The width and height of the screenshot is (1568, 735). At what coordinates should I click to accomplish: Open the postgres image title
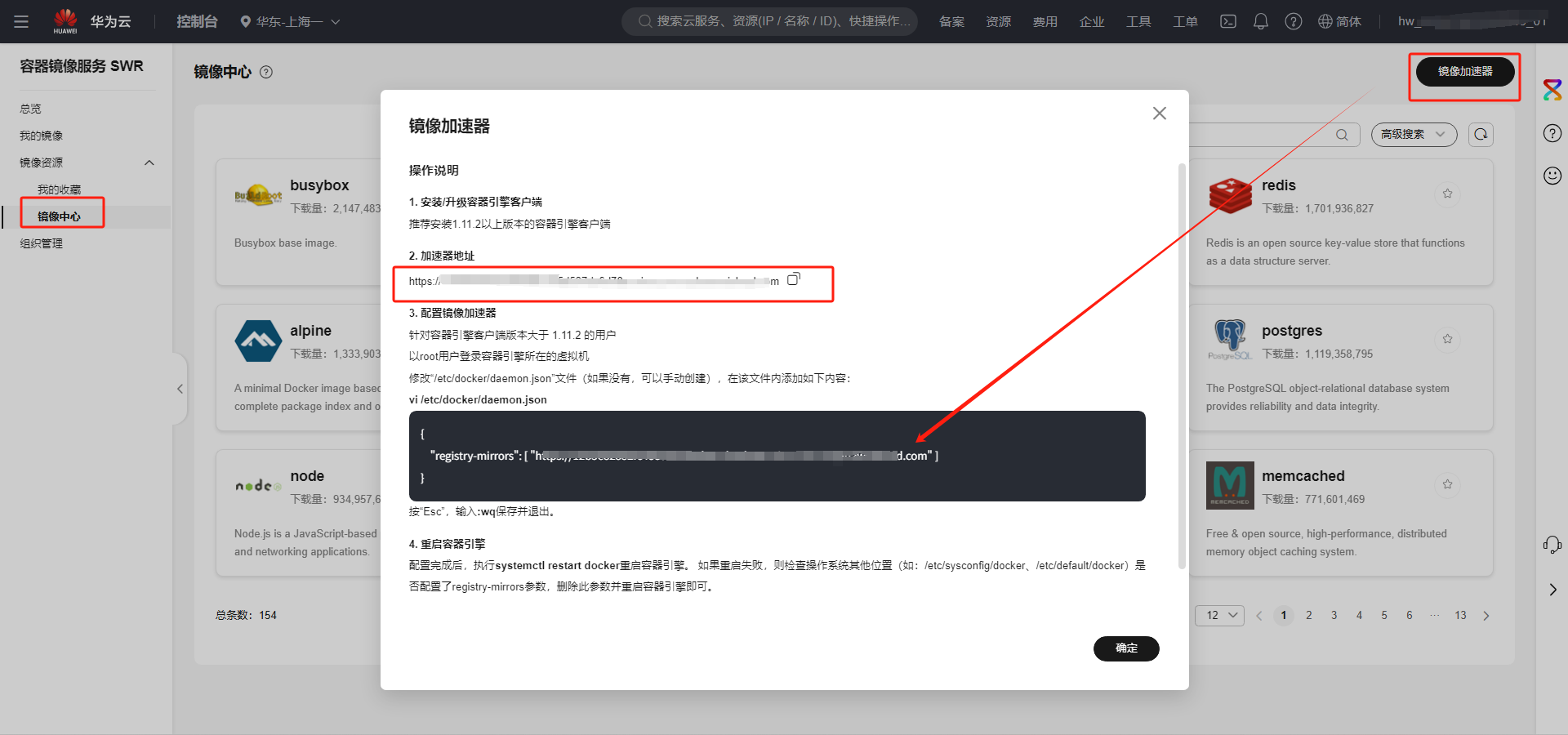point(1292,331)
